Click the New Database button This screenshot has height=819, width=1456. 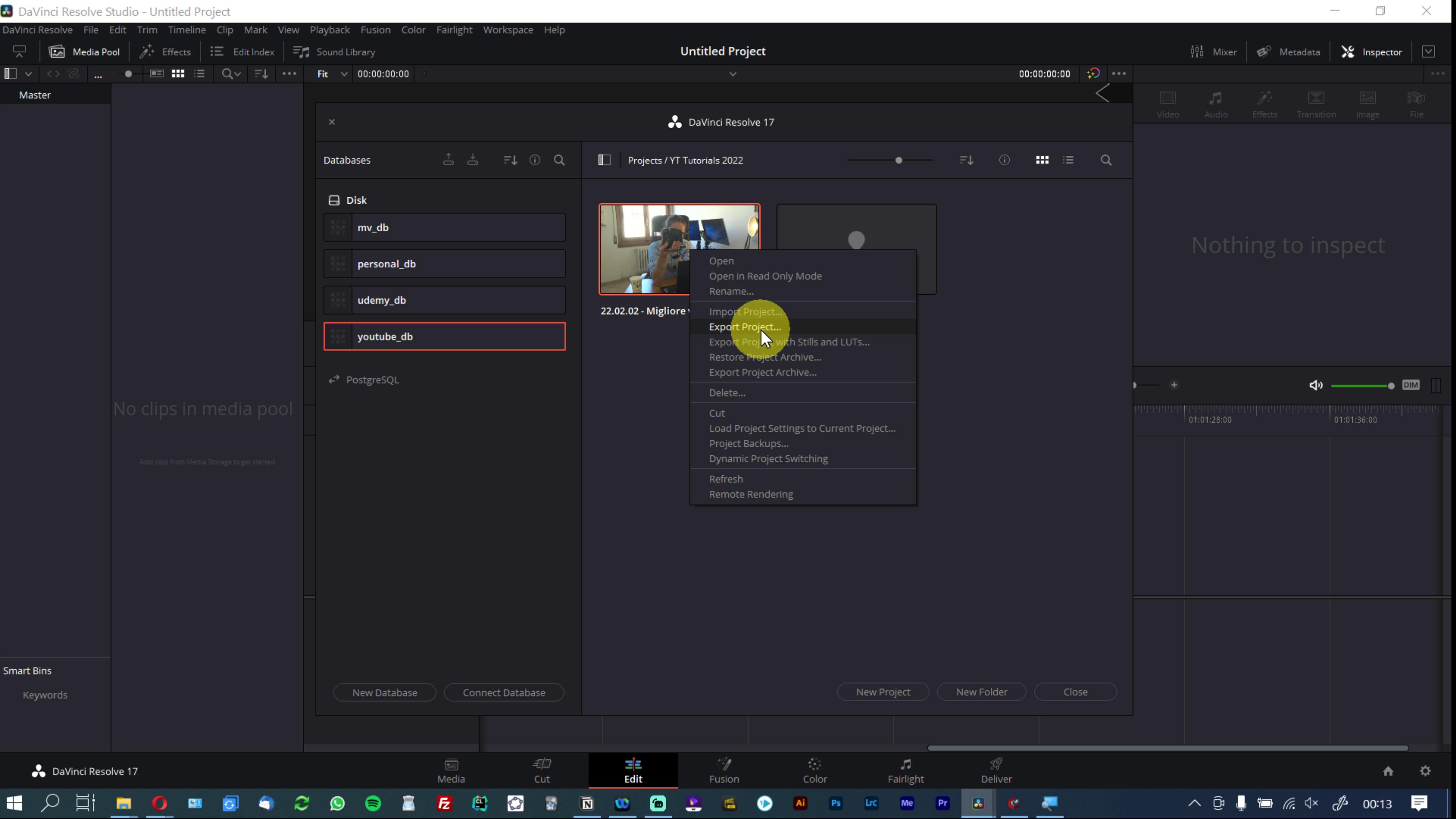coord(384,692)
